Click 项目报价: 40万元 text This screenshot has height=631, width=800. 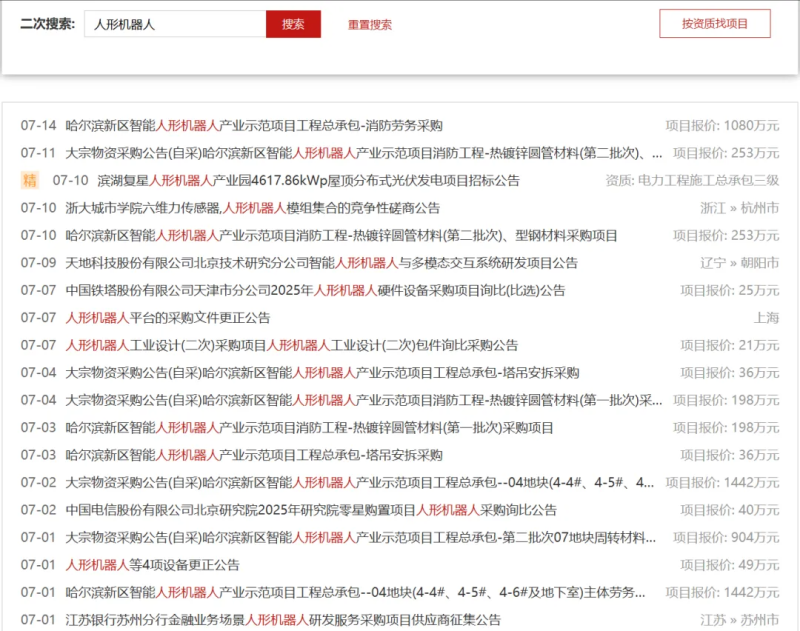[730, 510]
